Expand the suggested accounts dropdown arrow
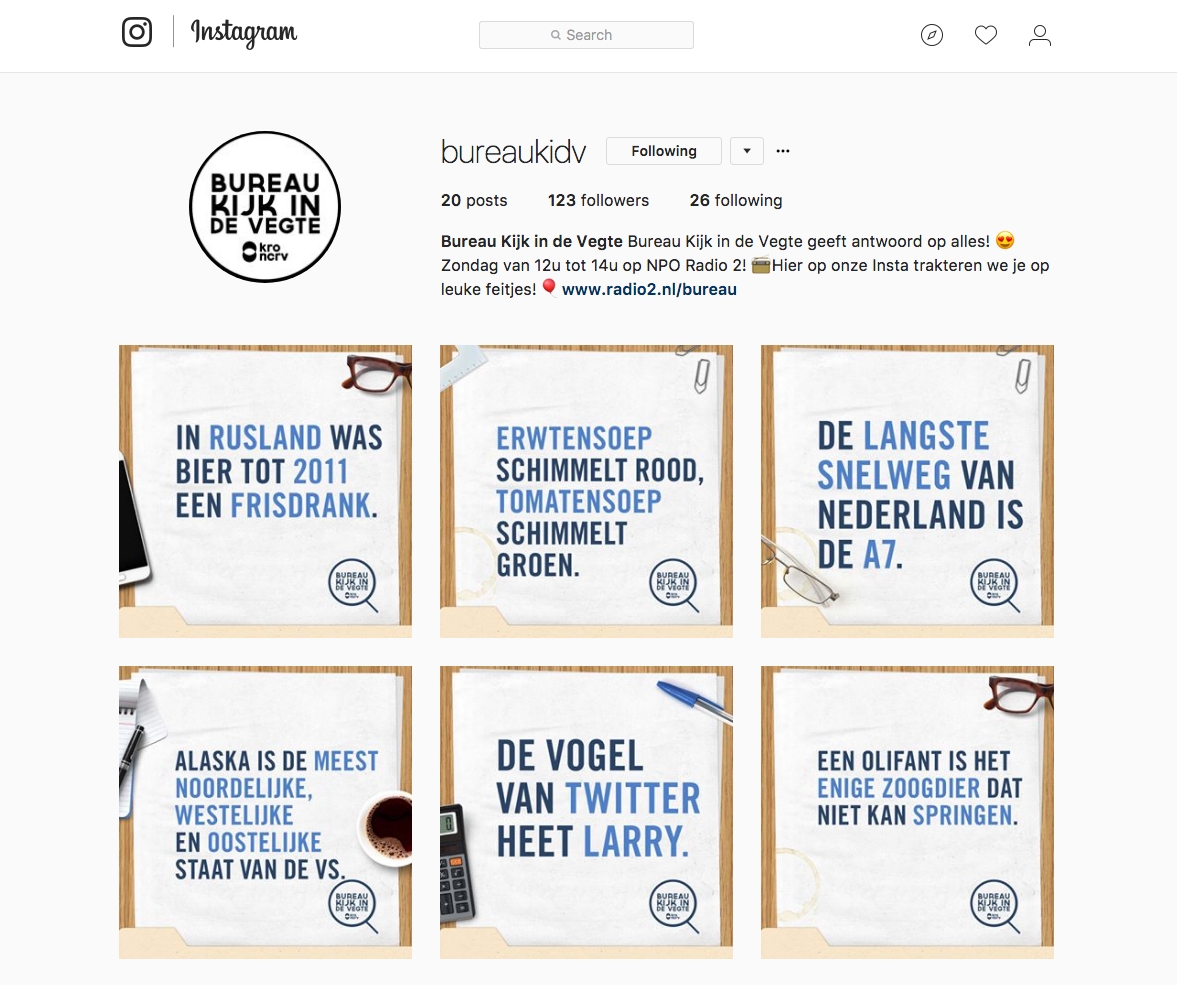Screen dimensions: 1177x985 click(747, 151)
